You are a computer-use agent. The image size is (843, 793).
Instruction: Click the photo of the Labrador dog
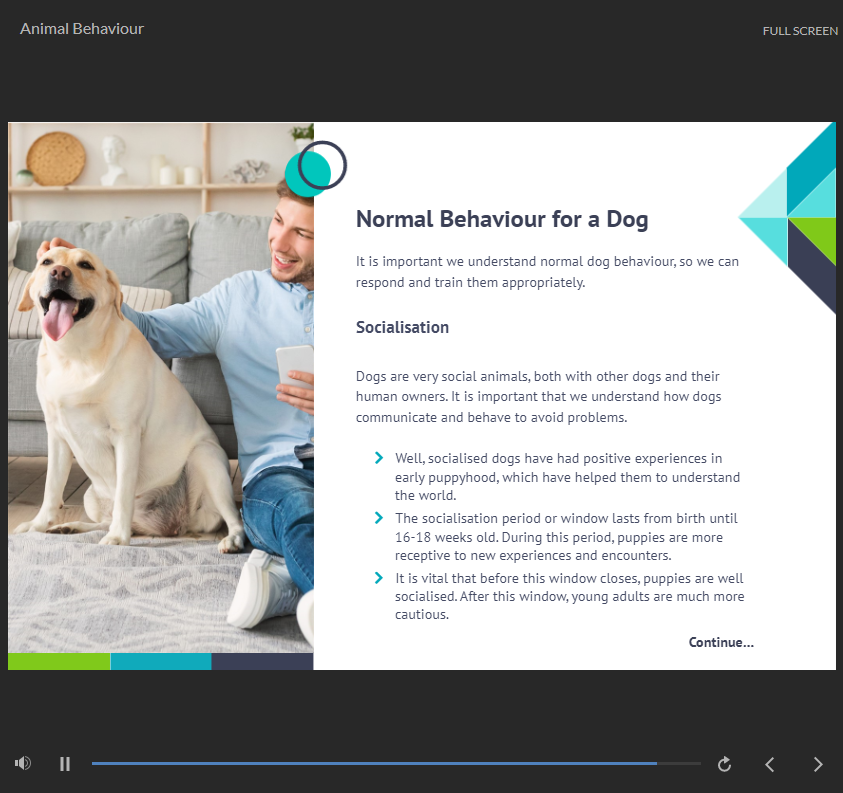[110, 380]
